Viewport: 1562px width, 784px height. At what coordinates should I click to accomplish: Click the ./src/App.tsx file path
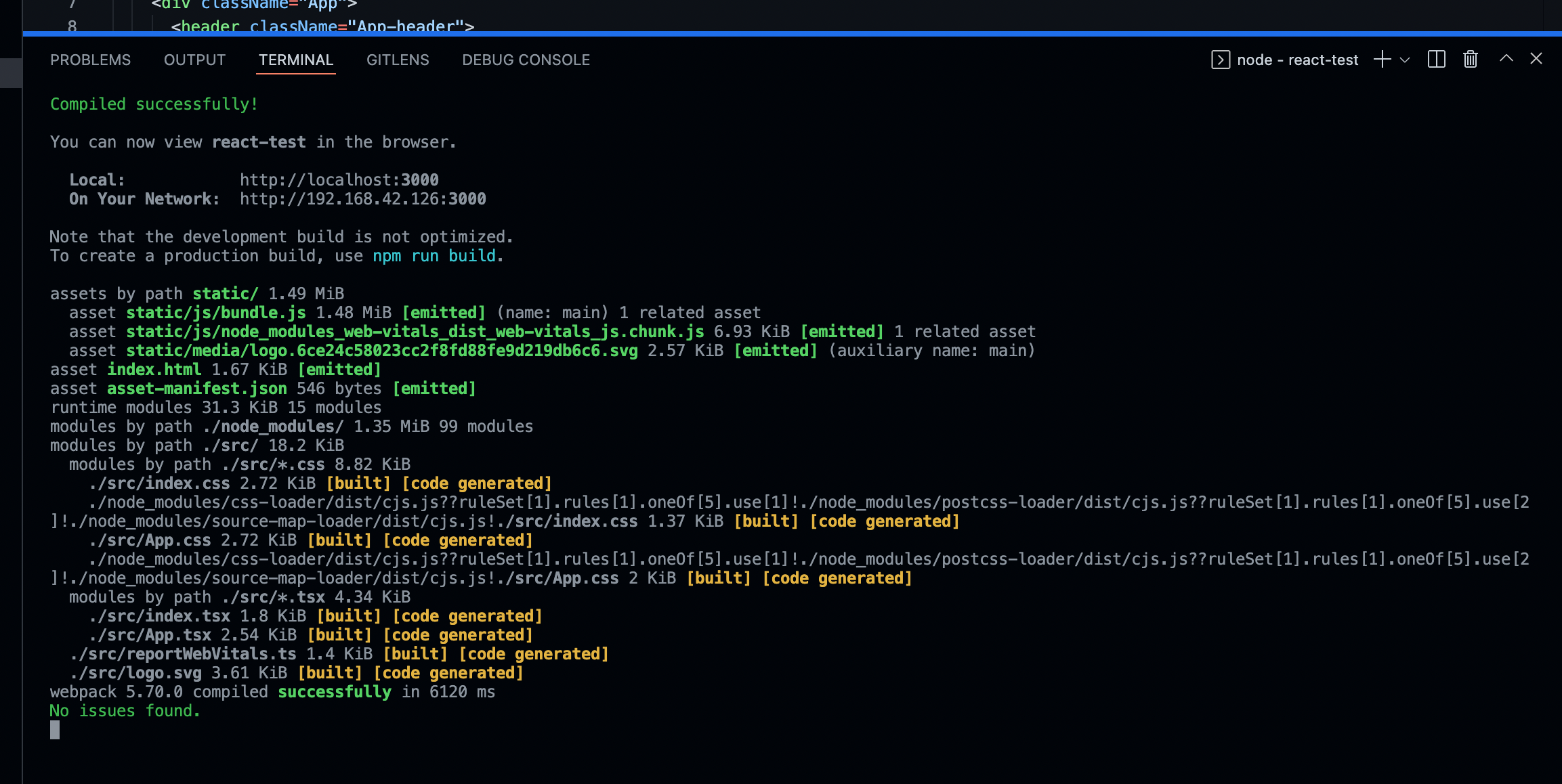tap(150, 635)
